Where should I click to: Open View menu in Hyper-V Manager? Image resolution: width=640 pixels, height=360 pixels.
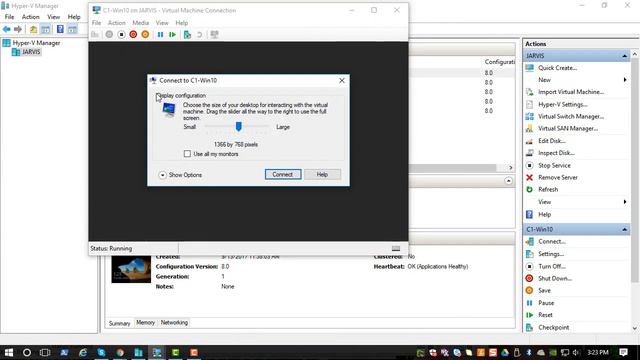coord(53,17)
